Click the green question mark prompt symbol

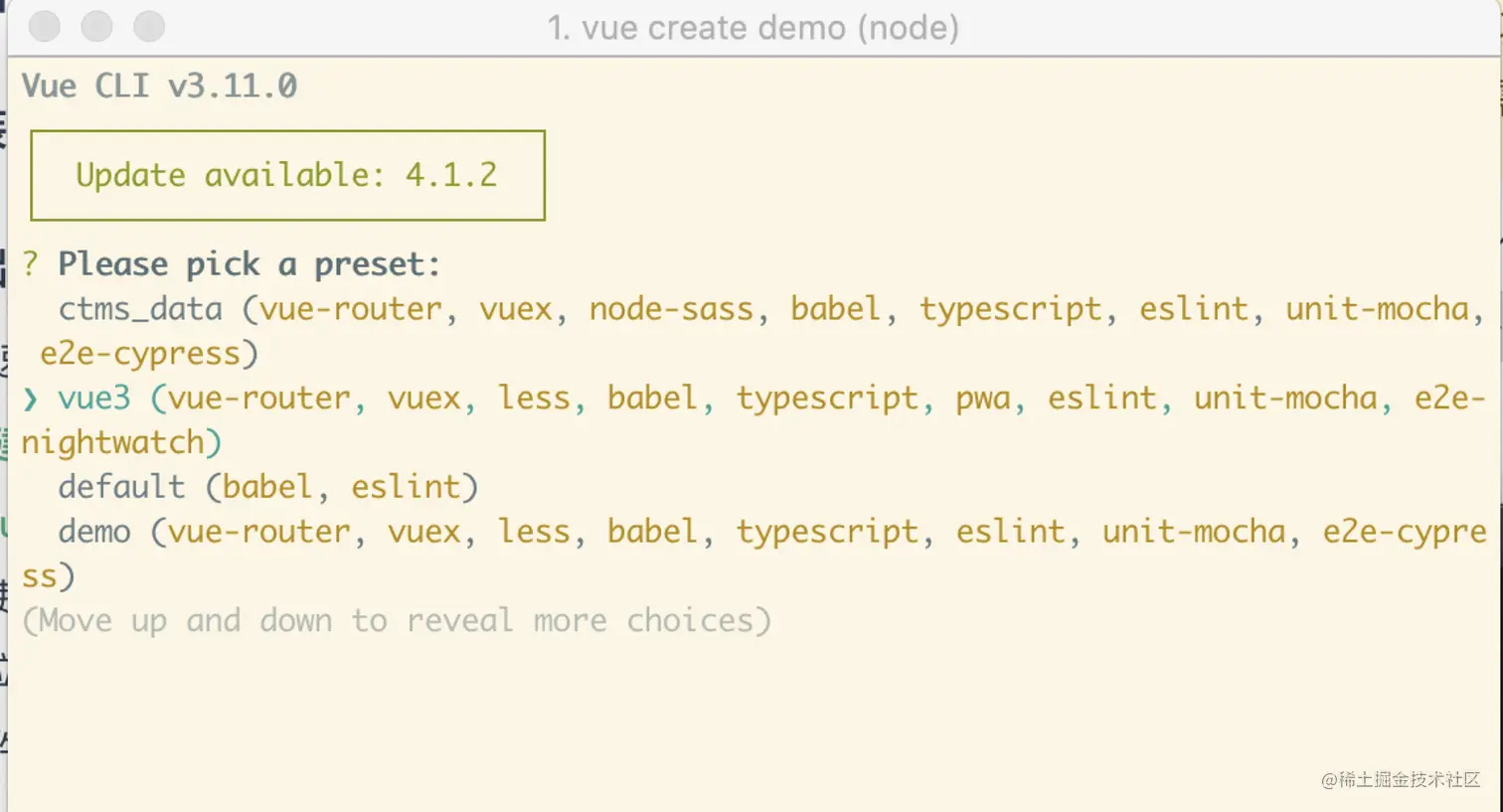pyautogui.click(x=31, y=263)
